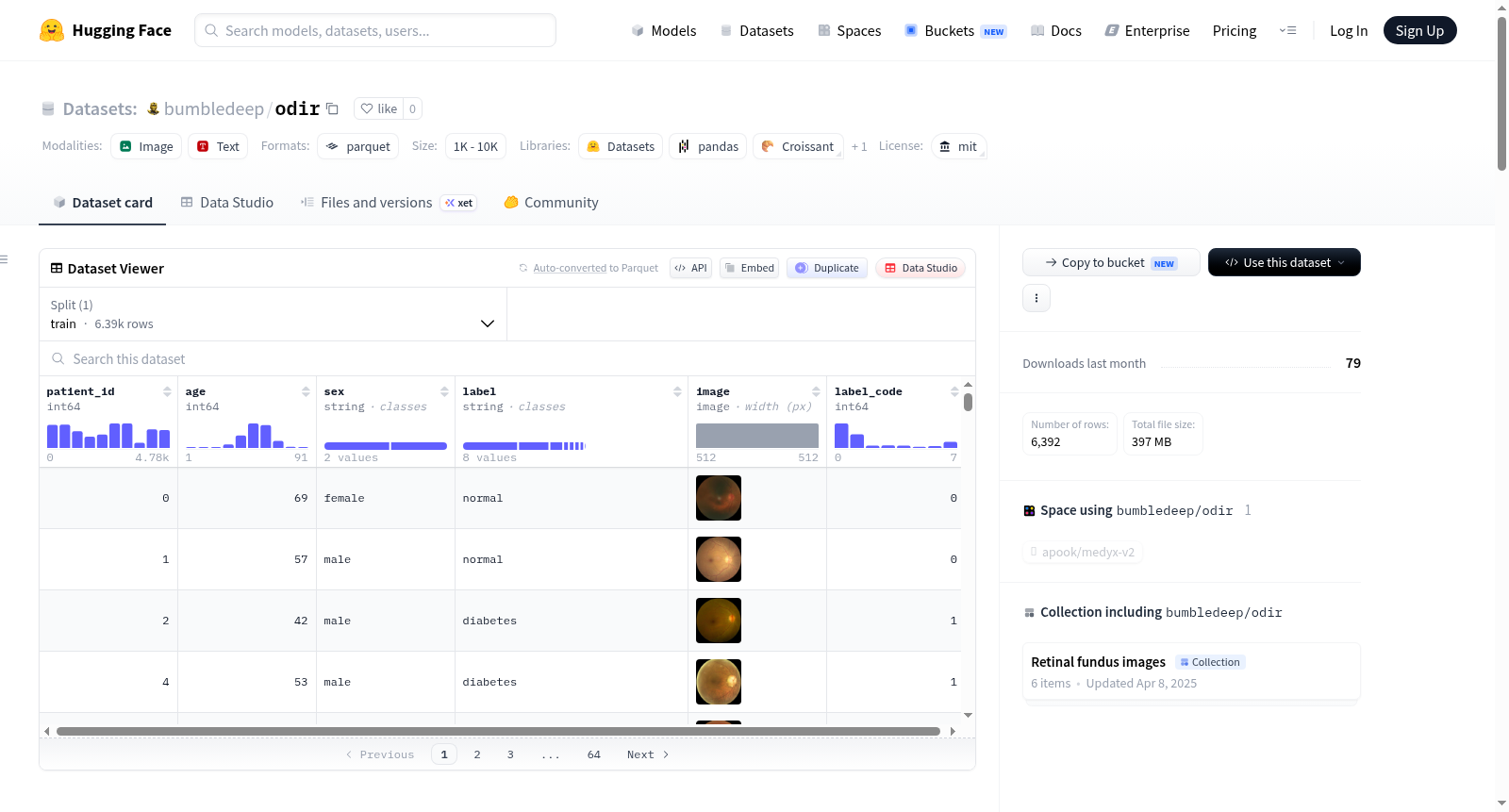Viewport: 1509px width, 812px height.
Task: Open the Use this dataset dropdown
Action: (x=1285, y=262)
